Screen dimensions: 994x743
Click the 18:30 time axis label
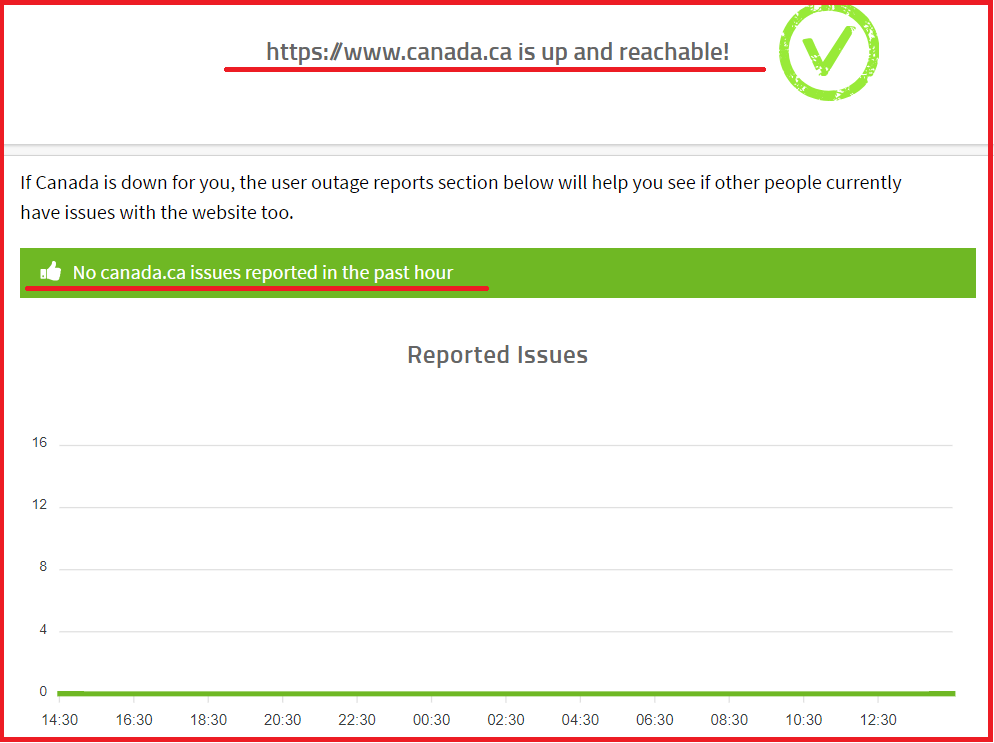click(x=209, y=720)
